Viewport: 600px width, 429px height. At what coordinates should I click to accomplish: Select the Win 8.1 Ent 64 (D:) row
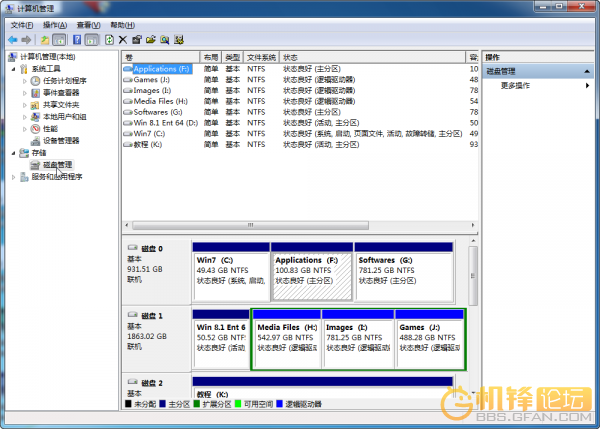[x=300, y=123]
